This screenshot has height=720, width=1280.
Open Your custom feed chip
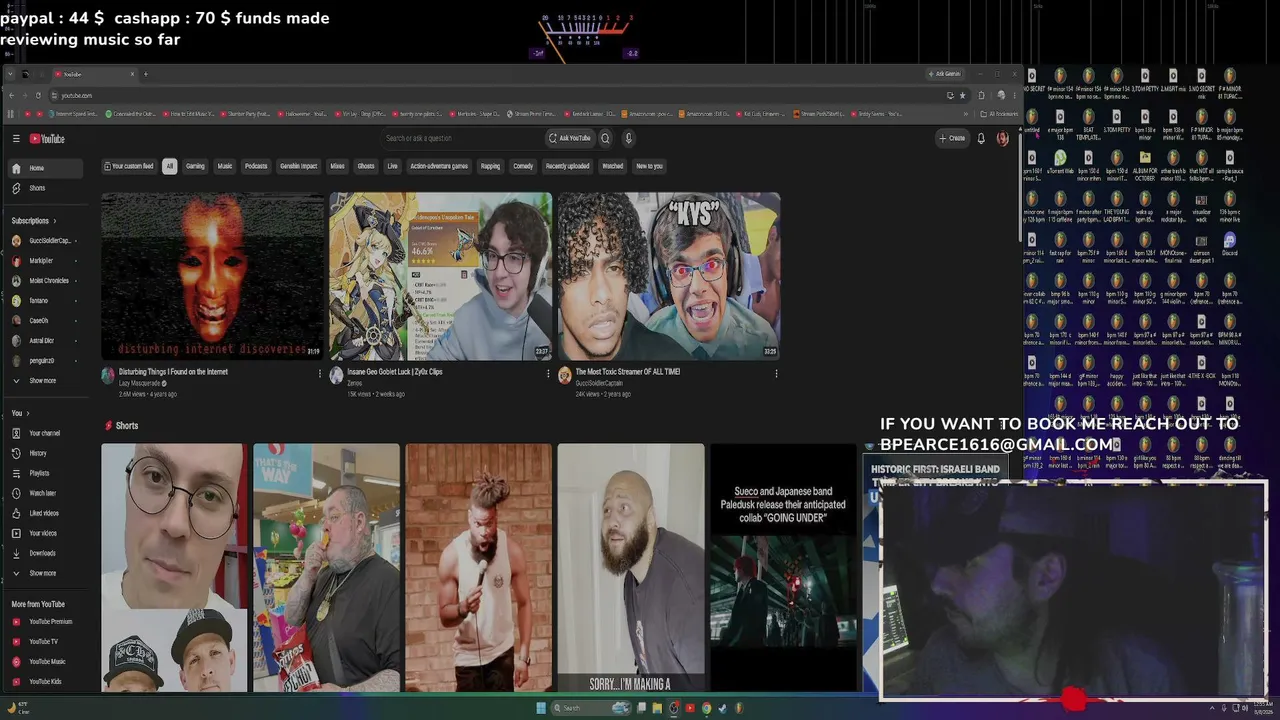point(129,166)
